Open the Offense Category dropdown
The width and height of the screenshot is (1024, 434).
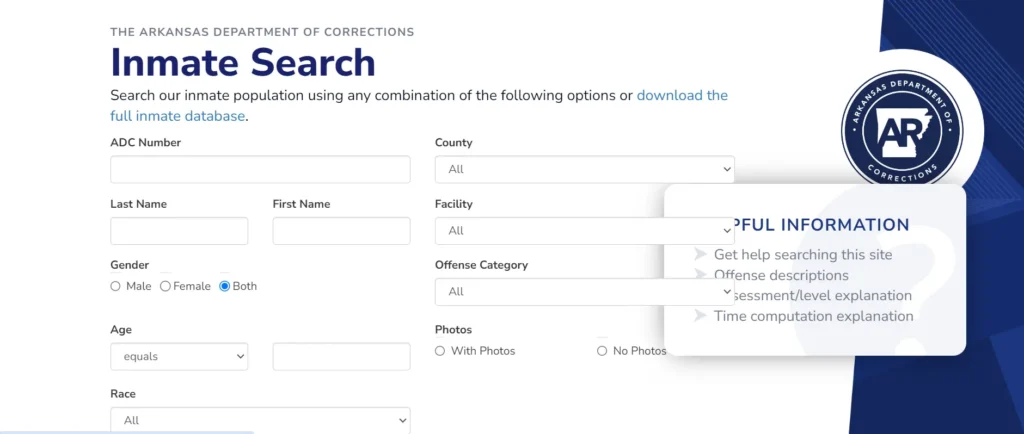point(584,292)
